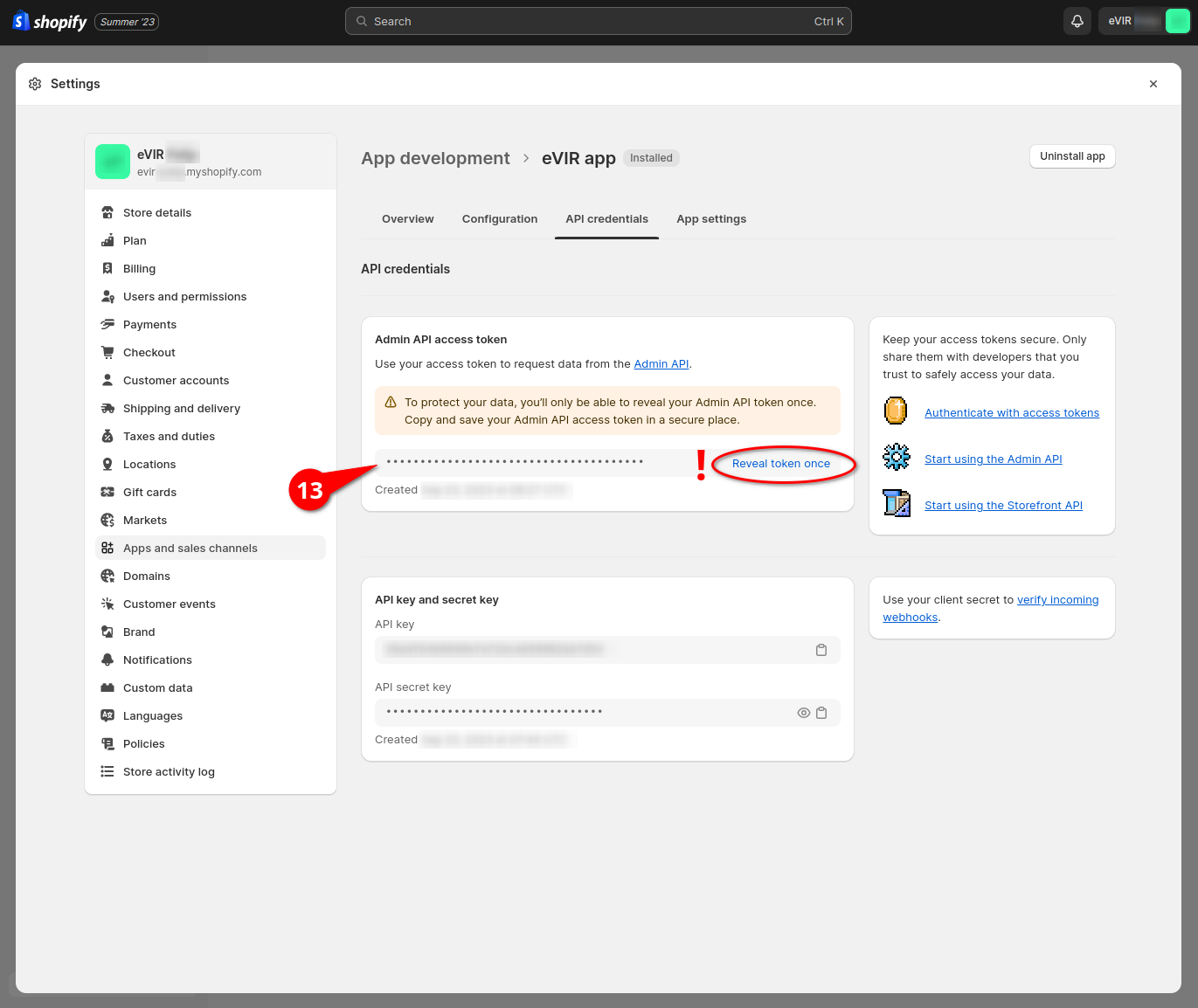This screenshot has height=1008, width=1198.
Task: Click the Settings gear icon
Action: coord(35,84)
